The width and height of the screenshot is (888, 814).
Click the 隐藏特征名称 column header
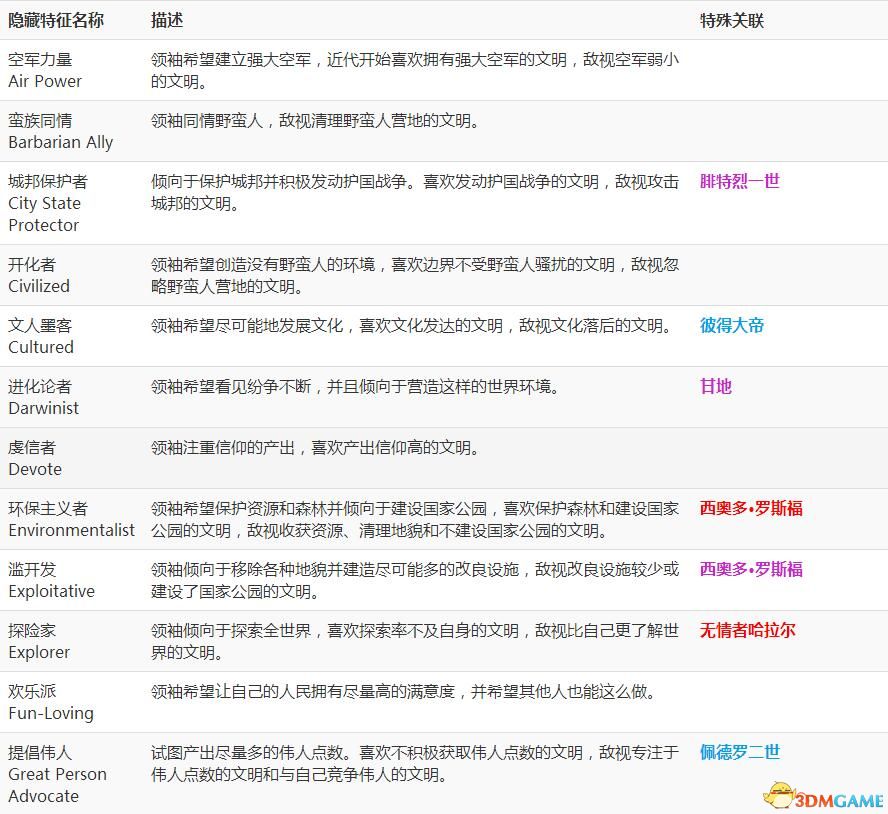[56, 20]
